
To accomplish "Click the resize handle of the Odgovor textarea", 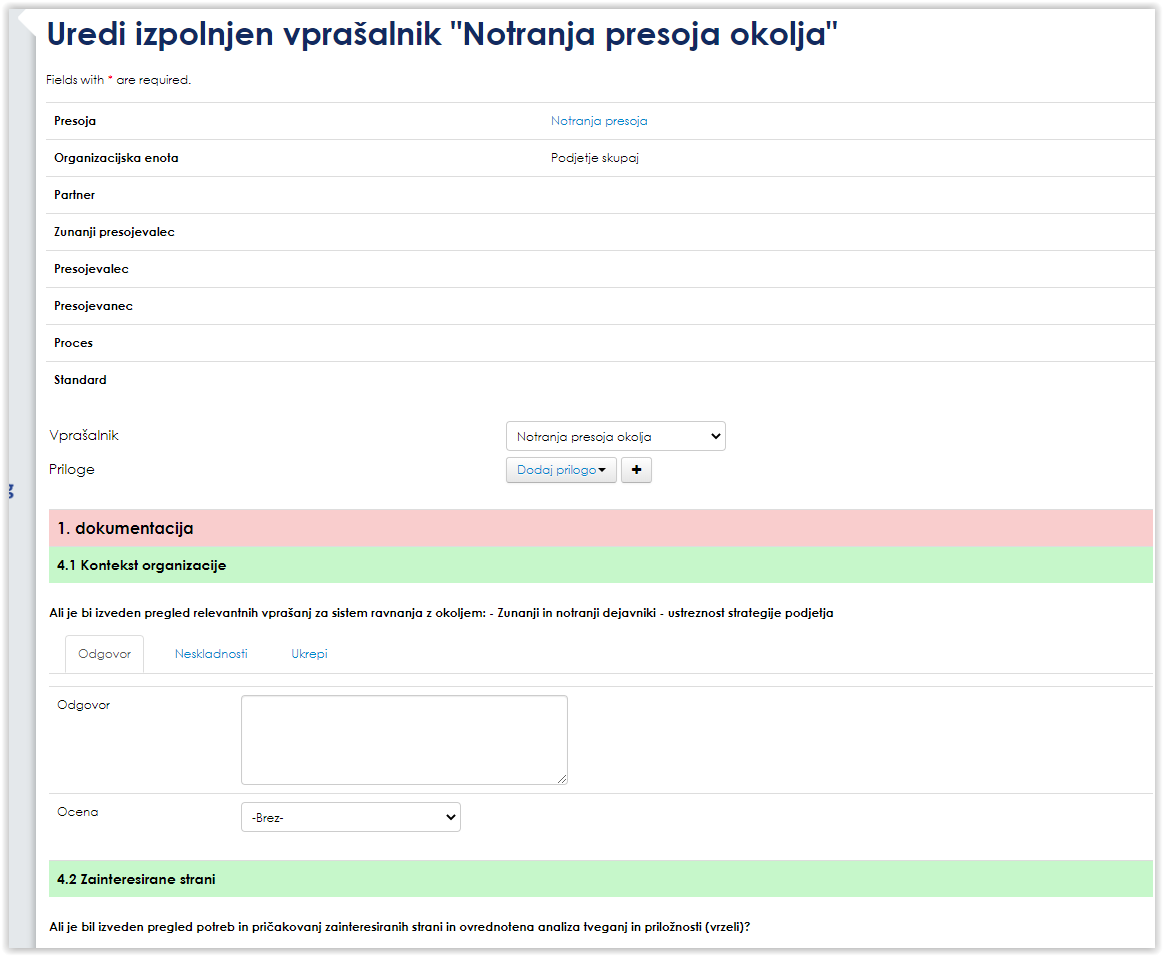I will (562, 779).
